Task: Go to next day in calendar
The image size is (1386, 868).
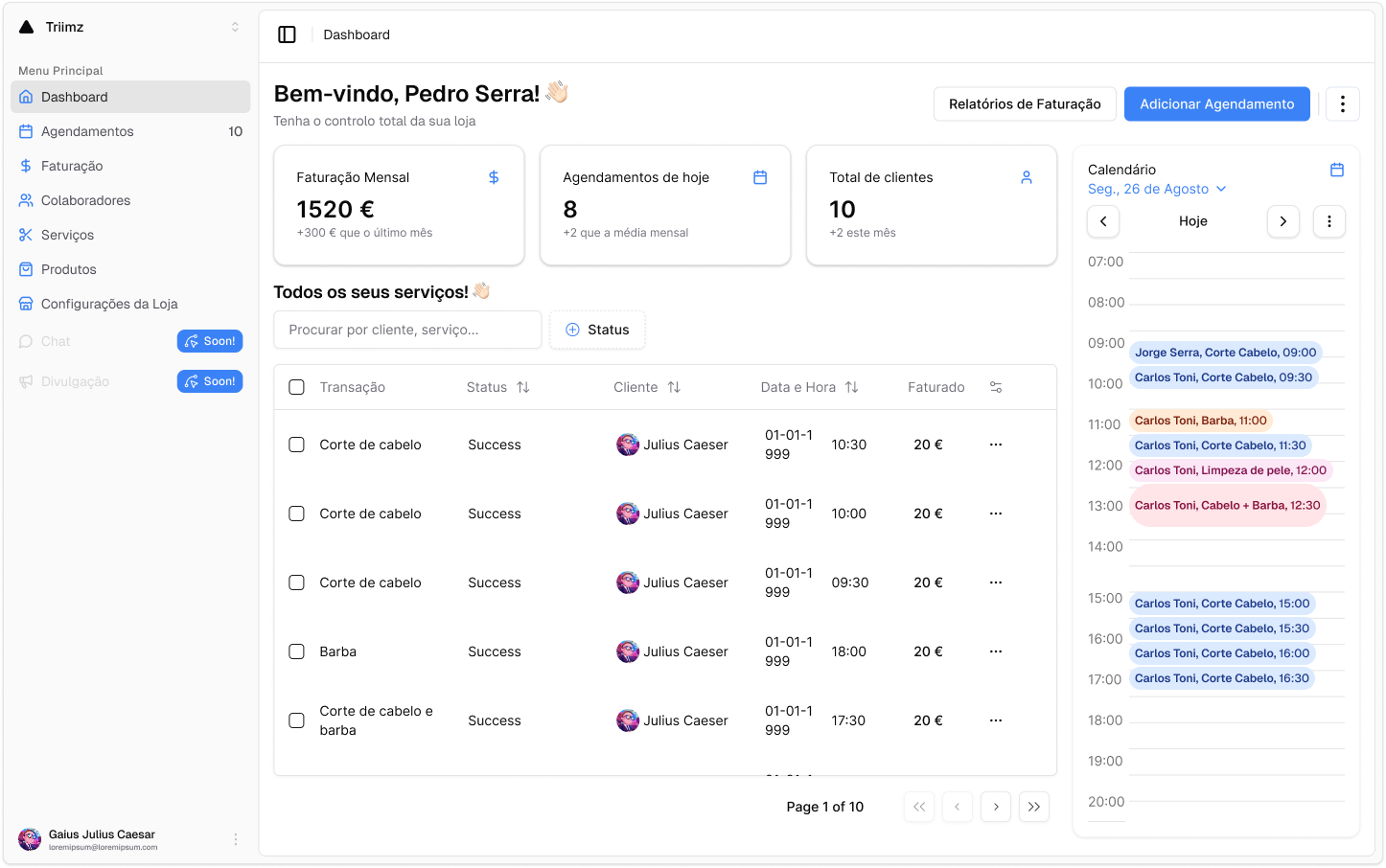Action: tap(1282, 221)
